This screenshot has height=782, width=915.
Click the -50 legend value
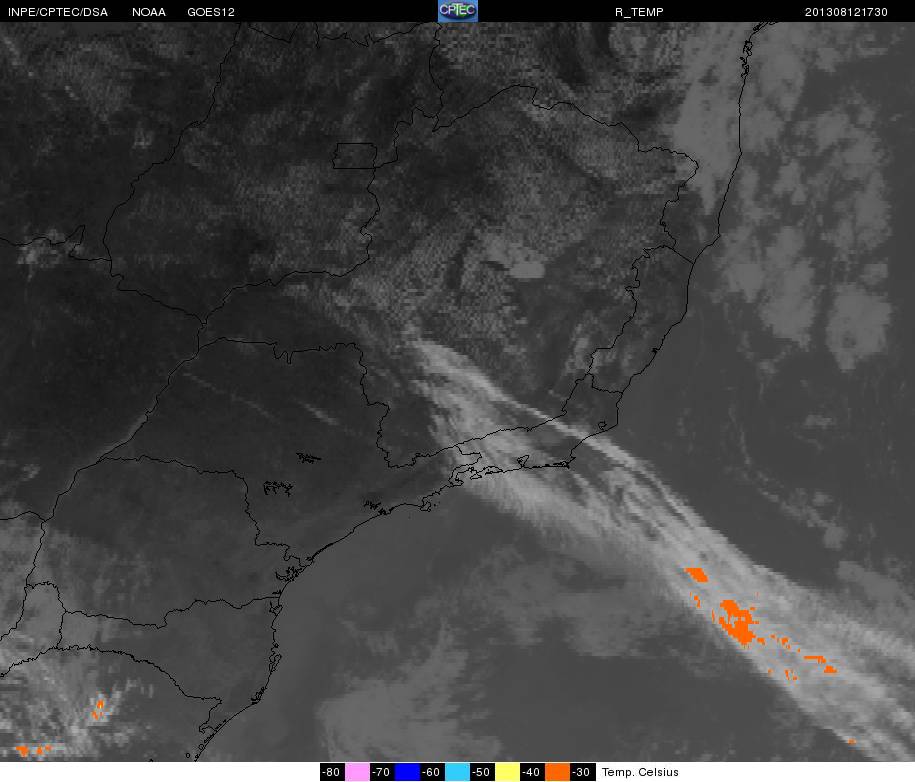click(482, 772)
